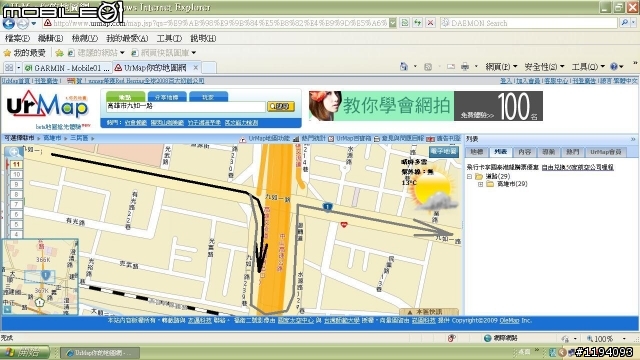Image resolution: width=640 pixels, height=360 pixels.
Task: Click the Quick Tabs grid icon
Action: click(x=9, y=67)
